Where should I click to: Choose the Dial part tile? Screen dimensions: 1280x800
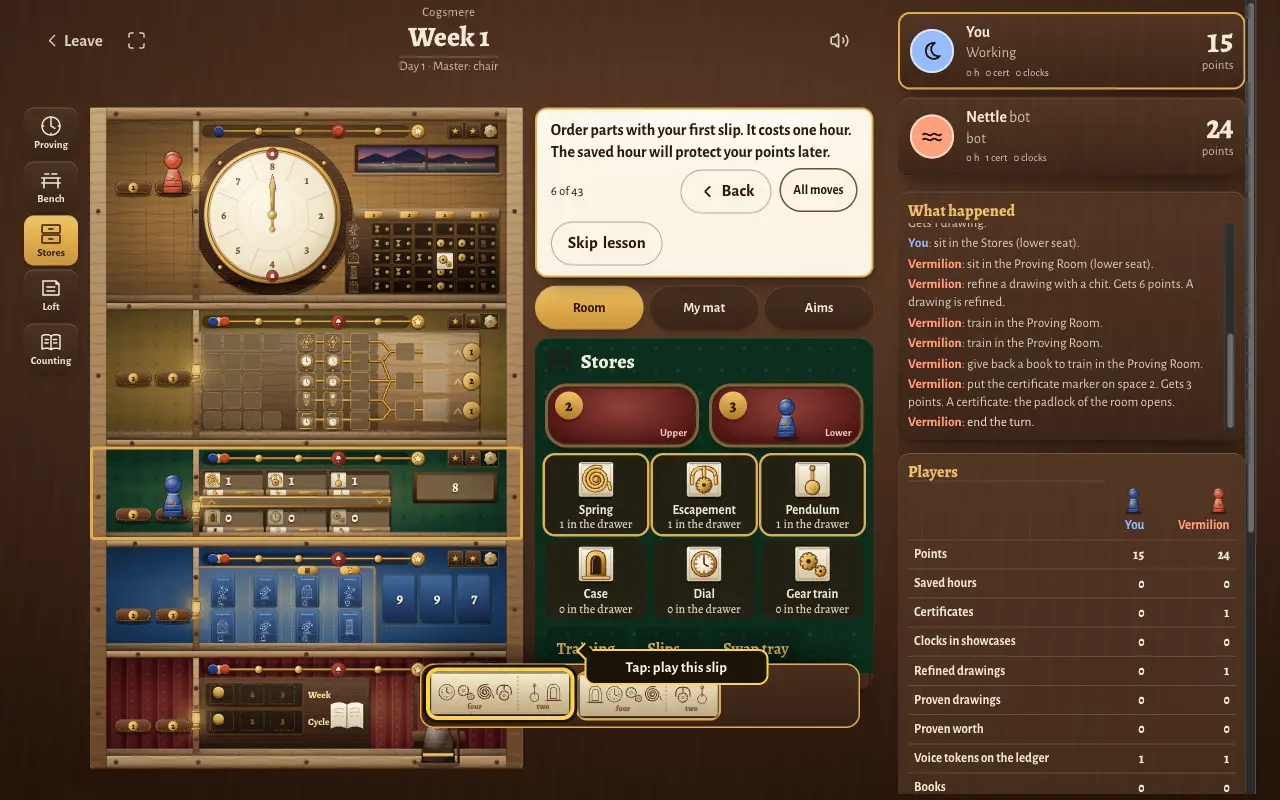coord(704,579)
